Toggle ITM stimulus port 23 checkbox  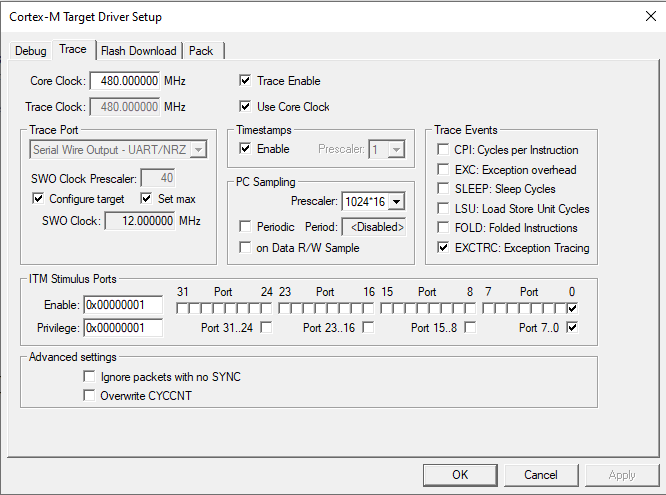pyautogui.click(x=284, y=308)
